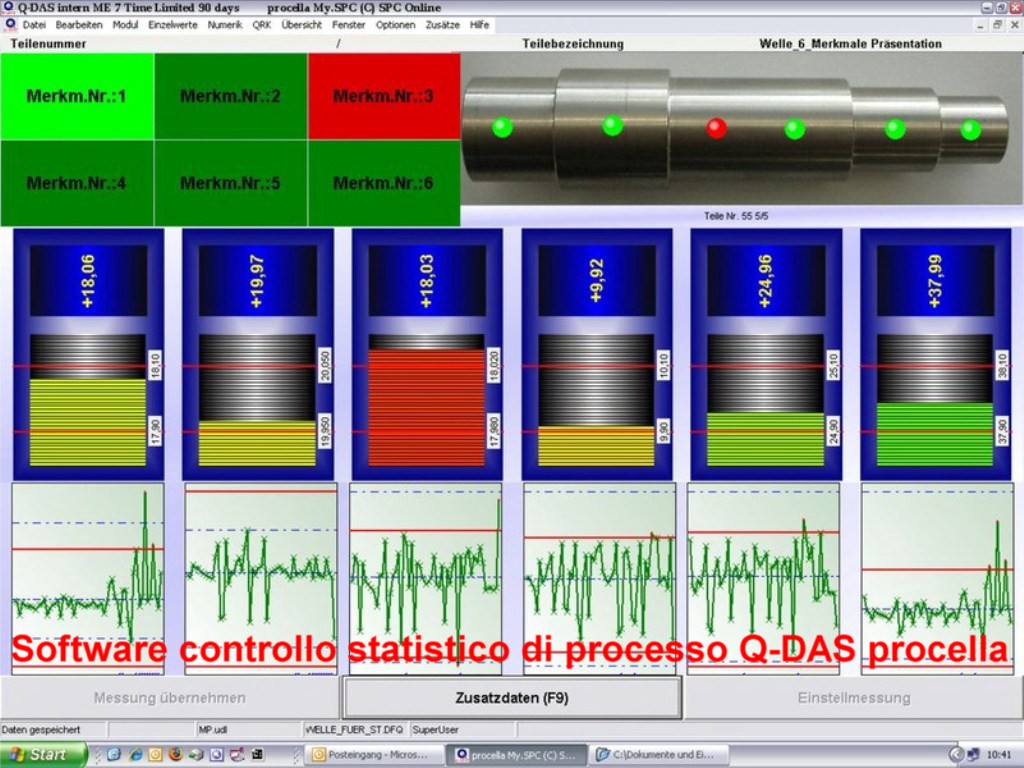Click the SuperUser status entry
This screenshot has width=1024, height=768.
pos(436,730)
